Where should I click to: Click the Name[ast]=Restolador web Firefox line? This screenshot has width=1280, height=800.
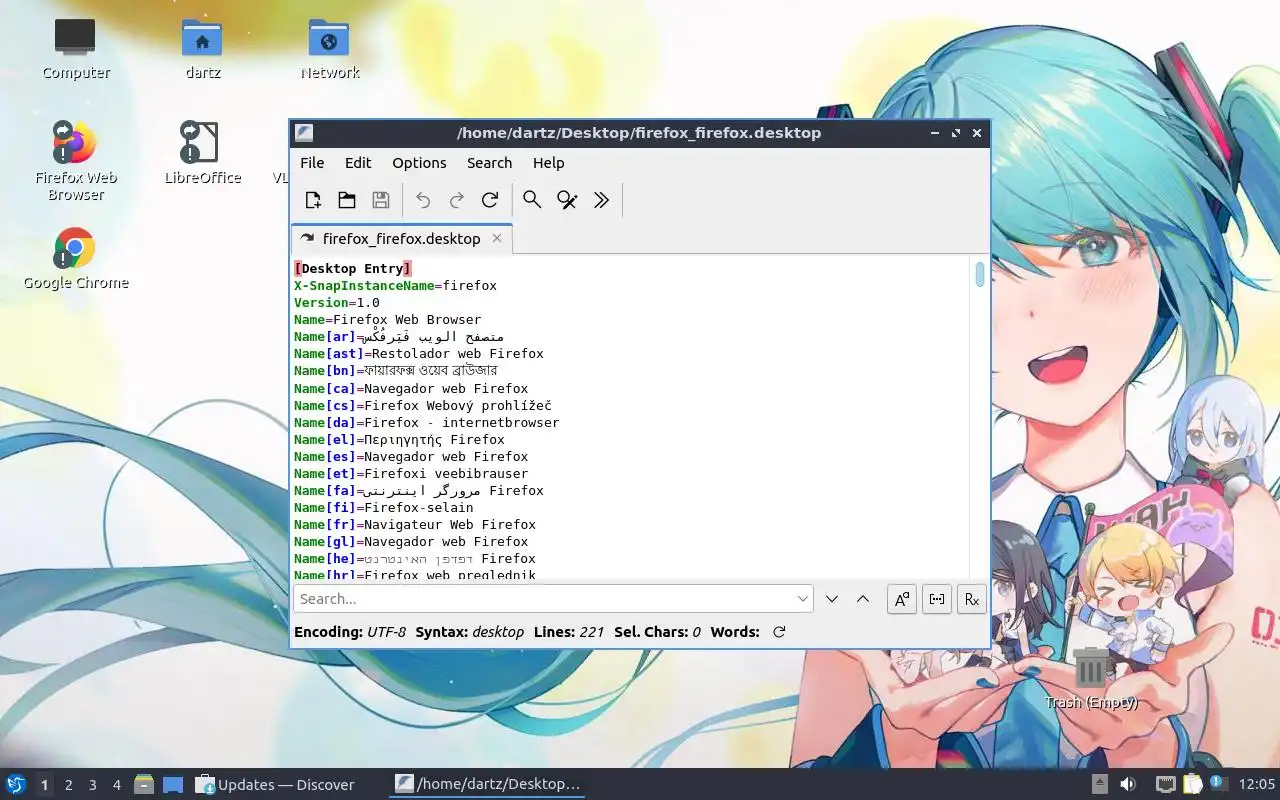tap(419, 353)
